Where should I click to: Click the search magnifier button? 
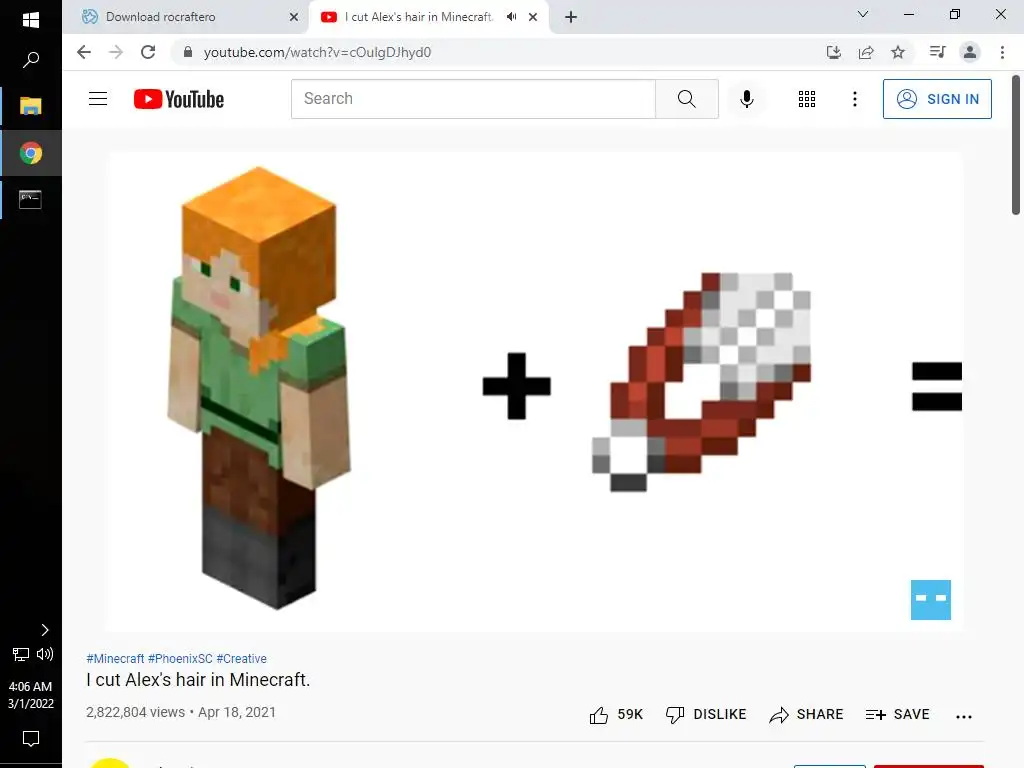tap(686, 99)
